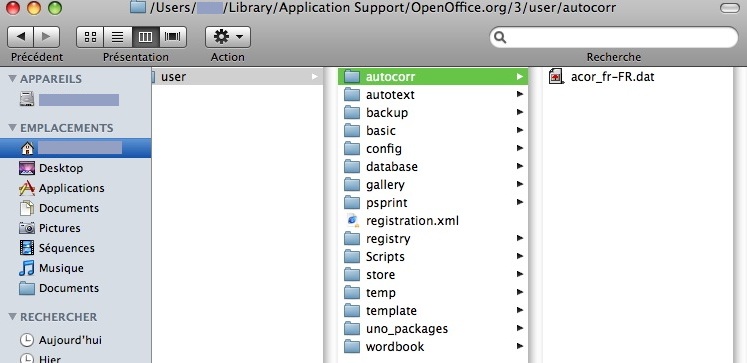Switch to Cover Flow view

[x=172, y=37]
